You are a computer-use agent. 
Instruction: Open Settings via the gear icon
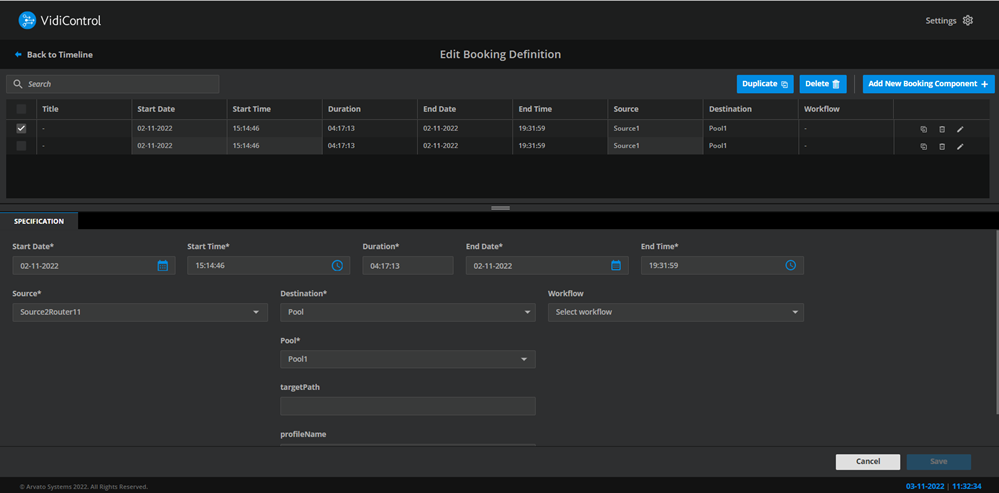967,20
